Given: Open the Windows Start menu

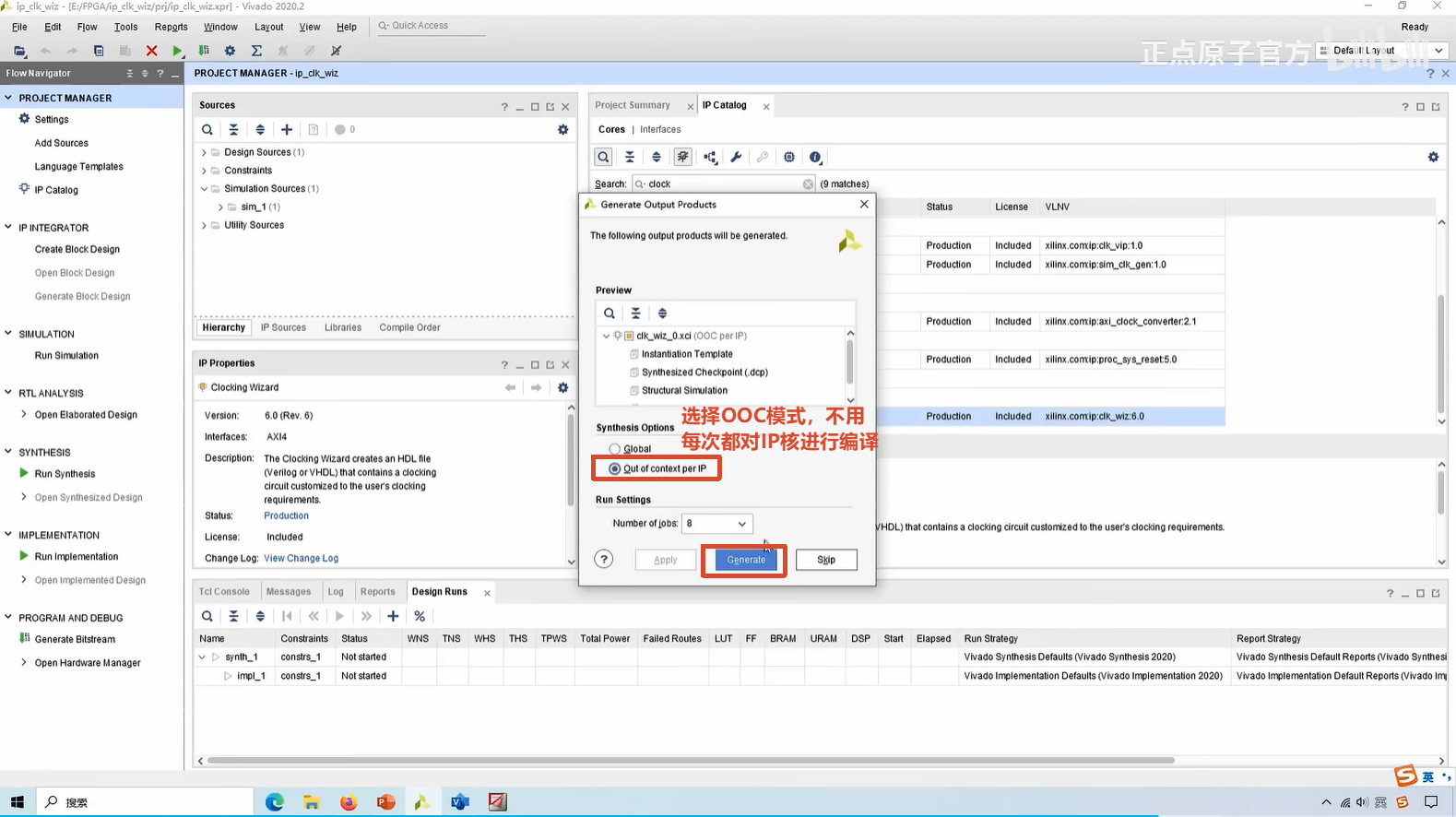Looking at the screenshot, I should pos(17,802).
